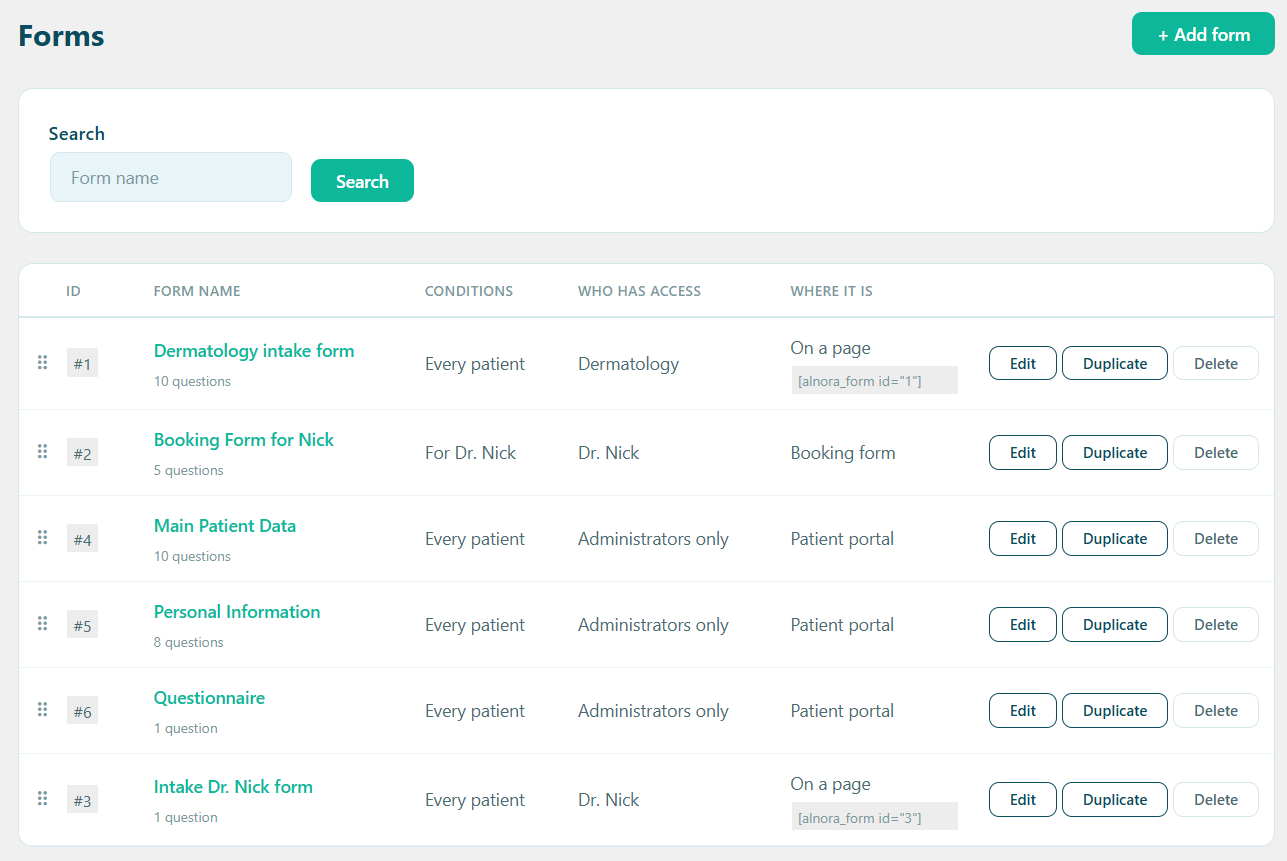Duplicate the Intake Dr. Nick form
Screen dimensions: 1287x861
coord(1115,799)
